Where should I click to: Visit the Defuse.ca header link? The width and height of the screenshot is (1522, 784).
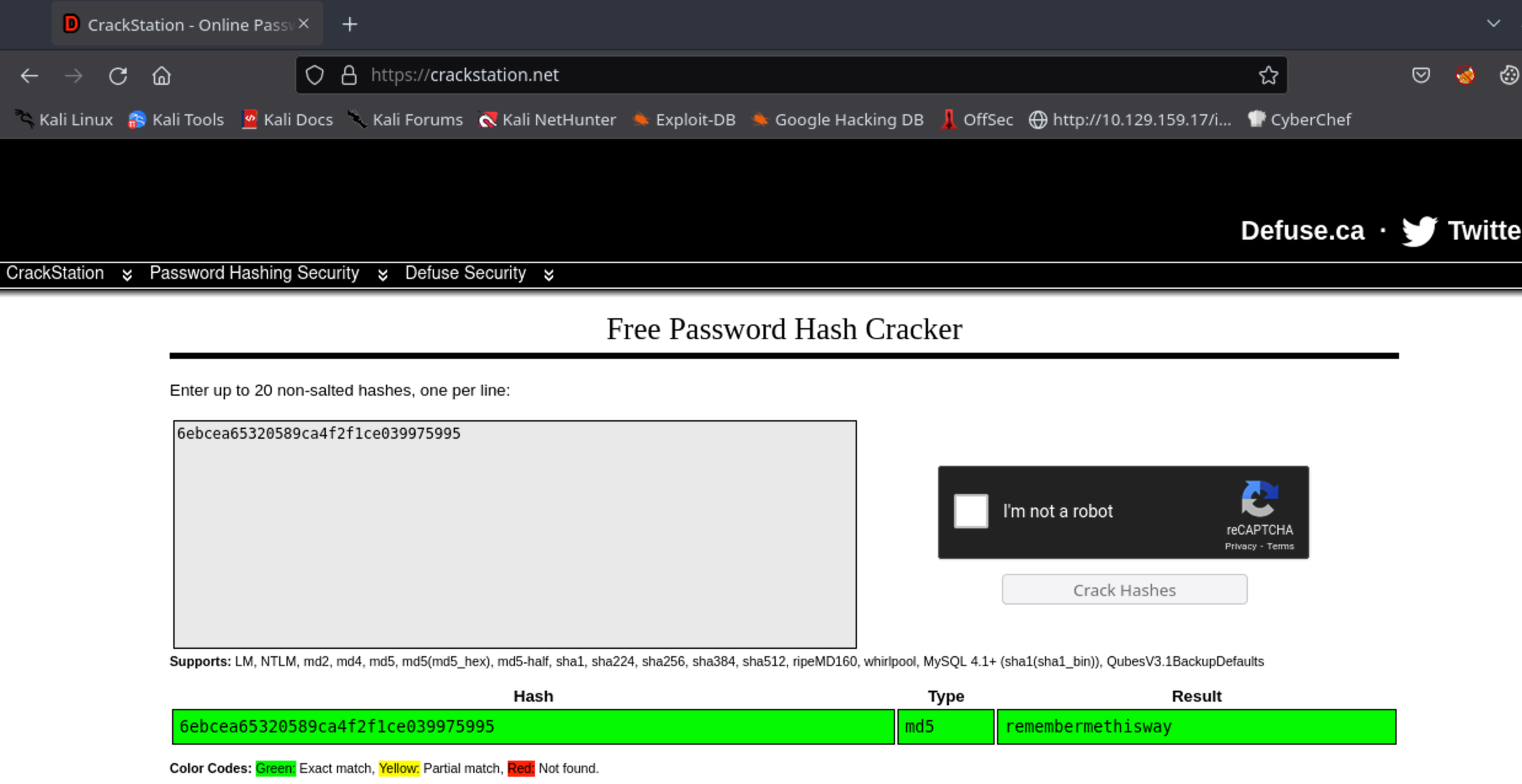pos(1302,230)
